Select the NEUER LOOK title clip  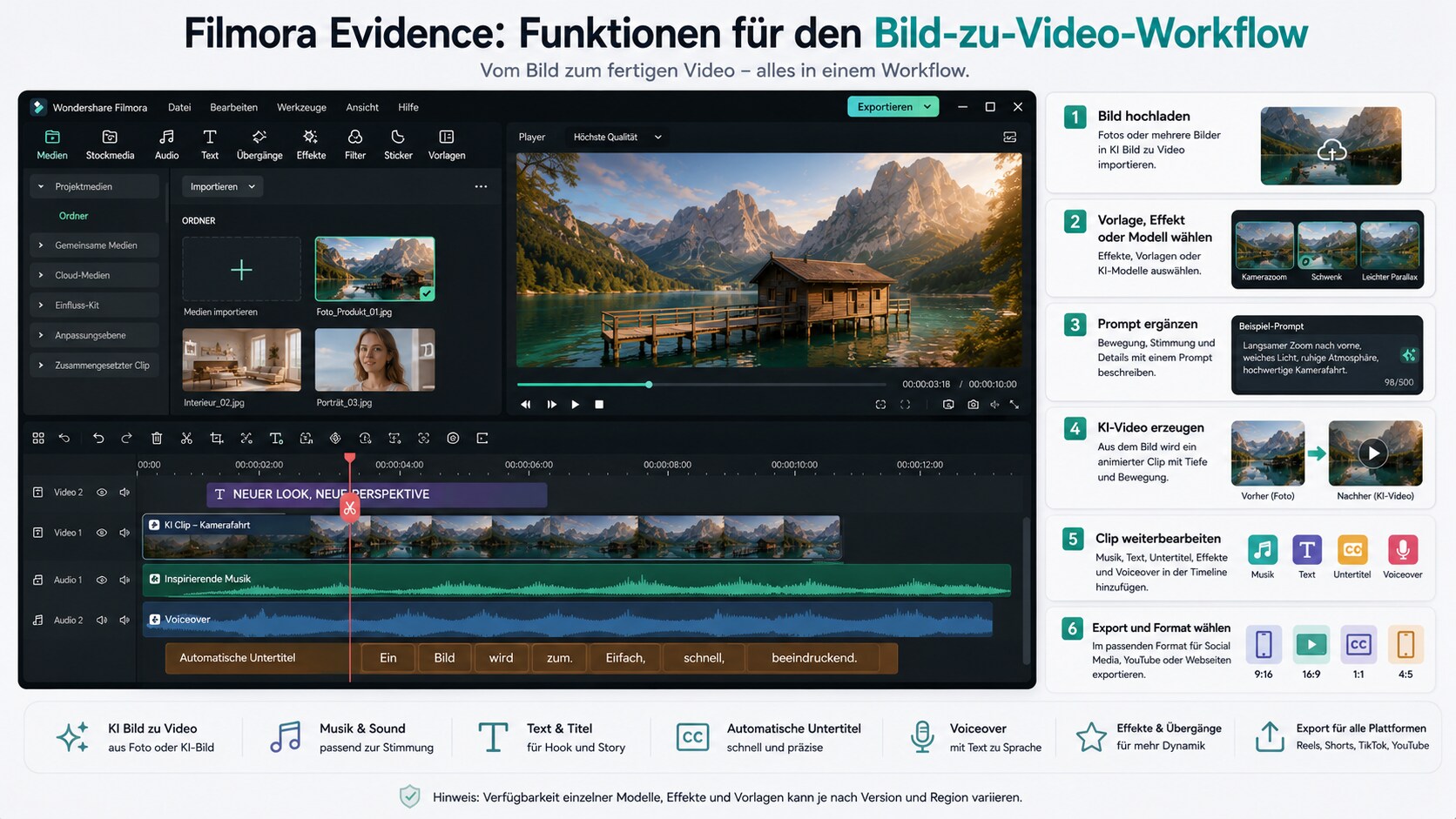(x=376, y=494)
